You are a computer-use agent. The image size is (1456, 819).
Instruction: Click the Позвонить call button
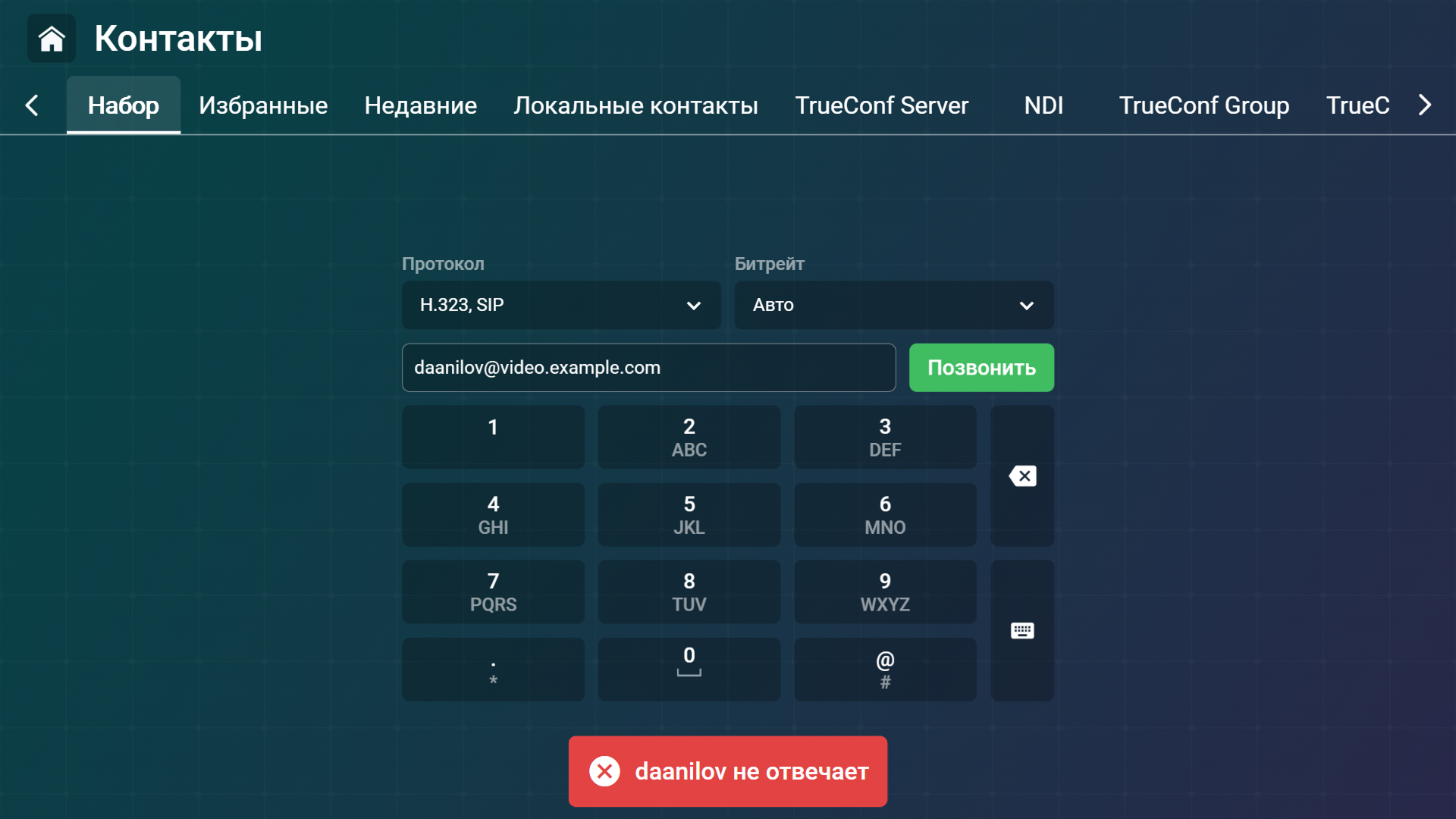(981, 367)
